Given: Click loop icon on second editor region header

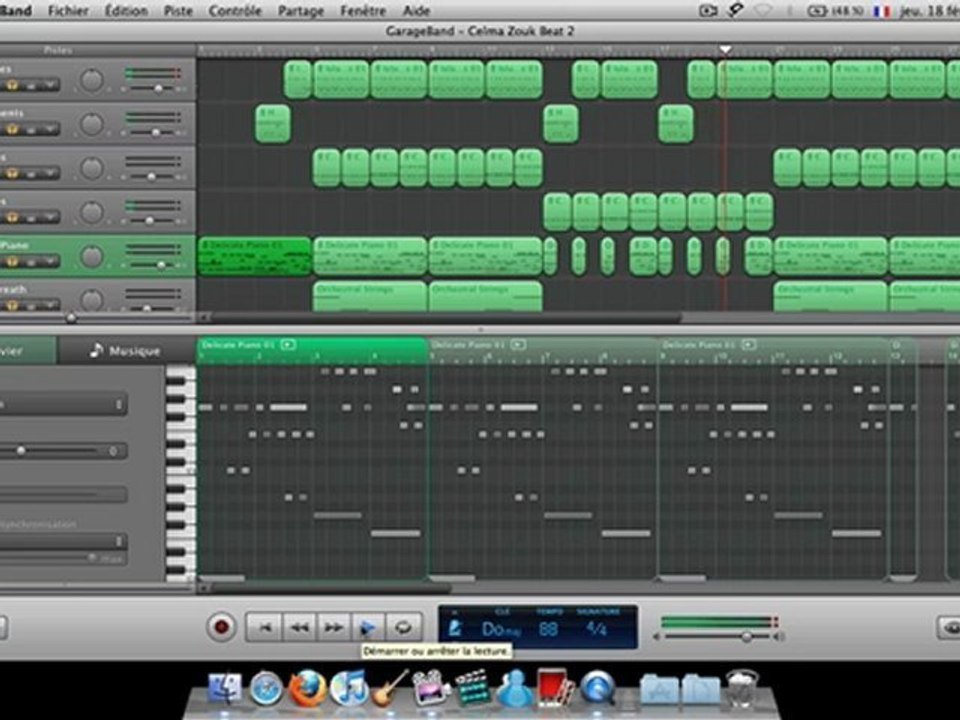Looking at the screenshot, I should [518, 345].
